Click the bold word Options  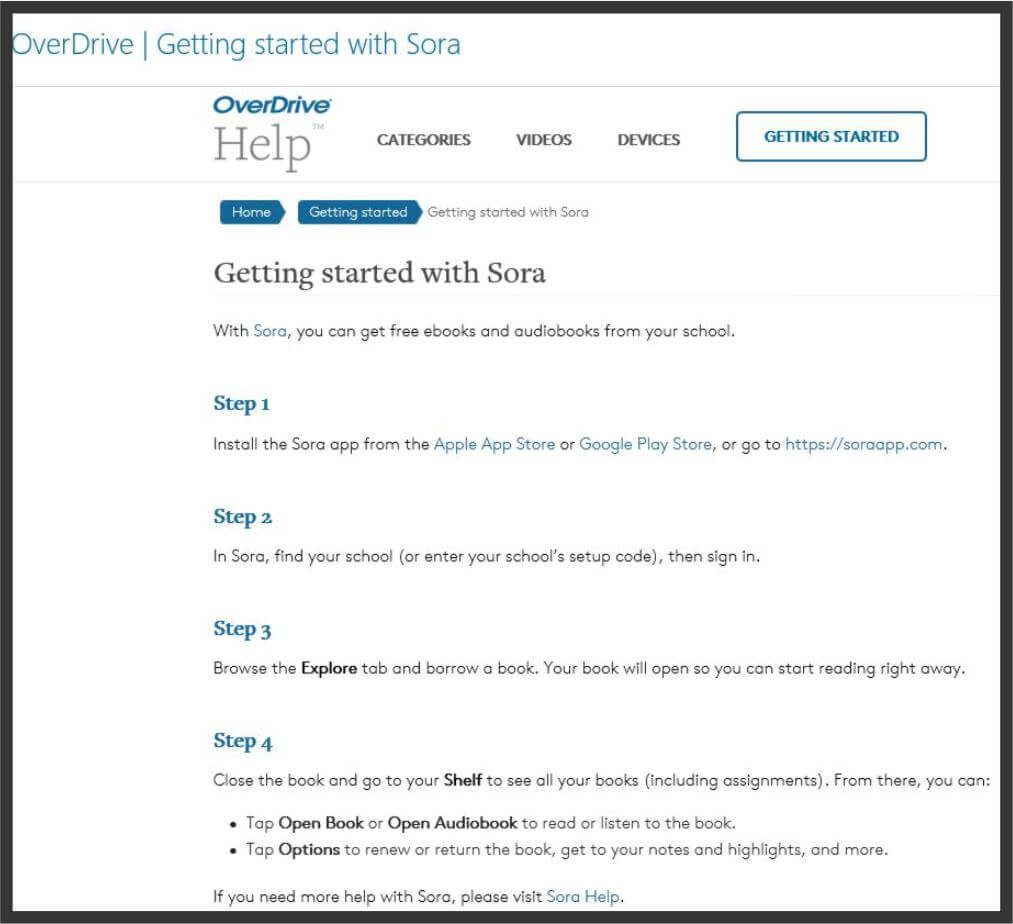(x=309, y=850)
